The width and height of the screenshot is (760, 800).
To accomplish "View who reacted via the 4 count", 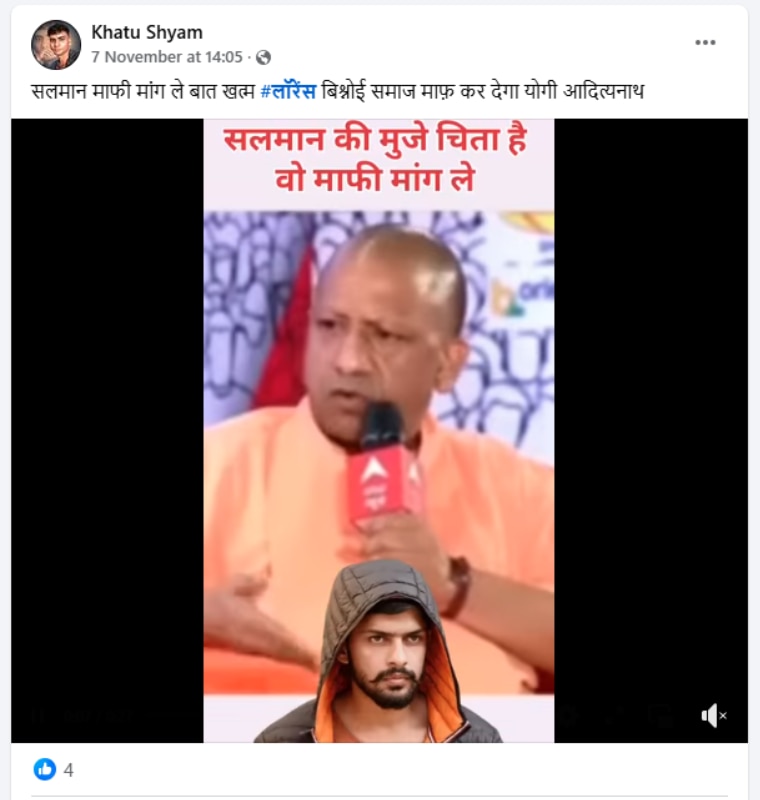I will click(69, 769).
